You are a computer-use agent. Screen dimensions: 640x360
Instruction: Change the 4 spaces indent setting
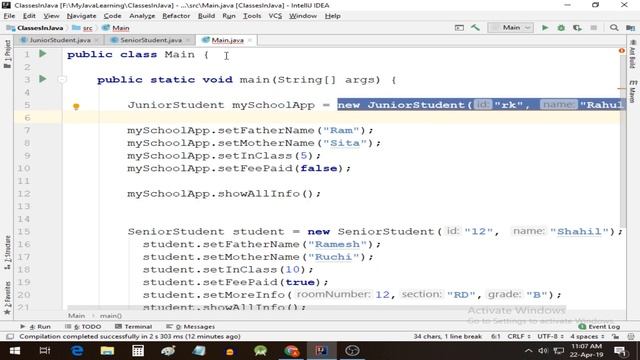(587, 337)
